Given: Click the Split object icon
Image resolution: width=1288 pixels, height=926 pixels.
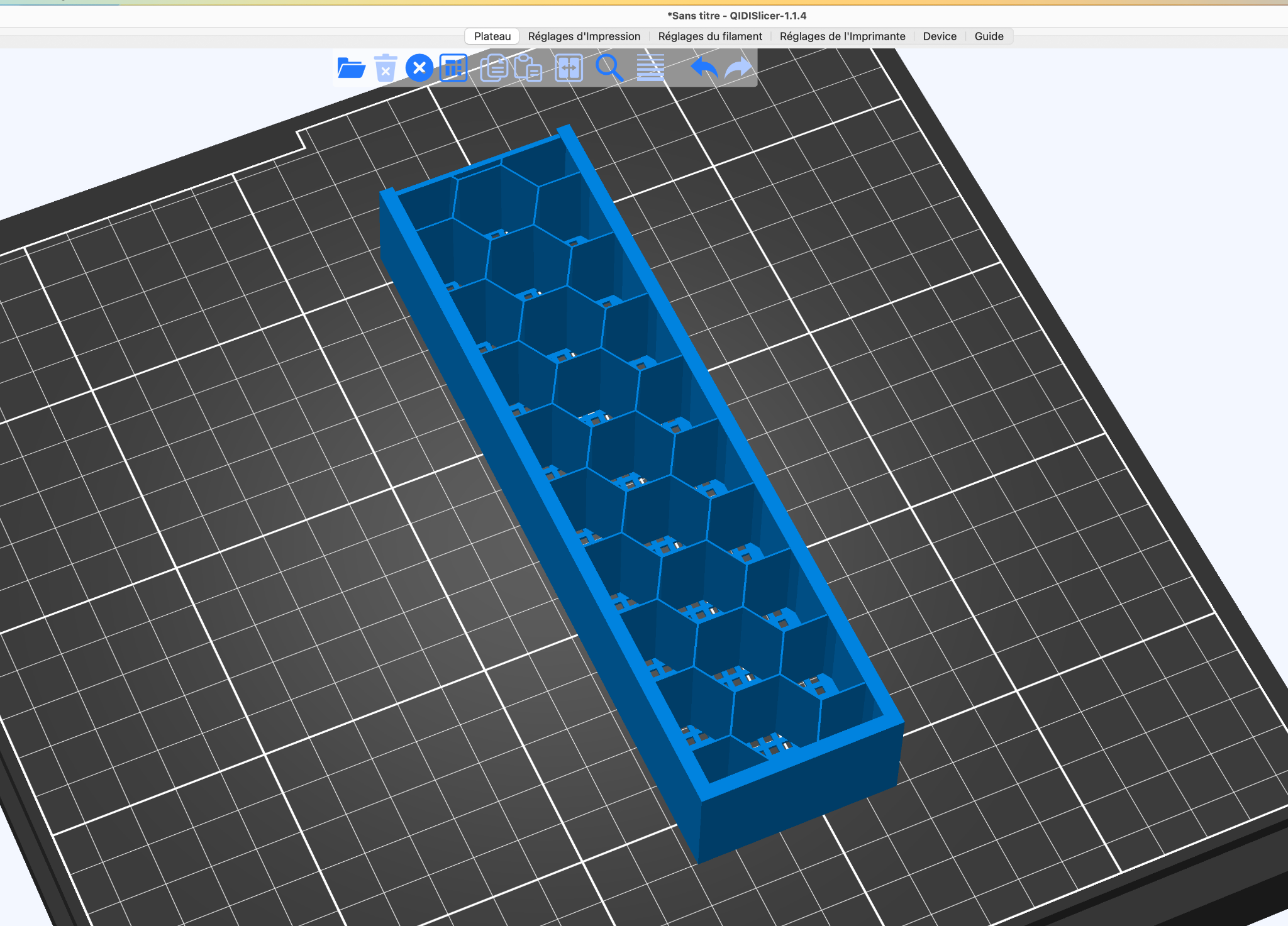Looking at the screenshot, I should pos(569,68).
